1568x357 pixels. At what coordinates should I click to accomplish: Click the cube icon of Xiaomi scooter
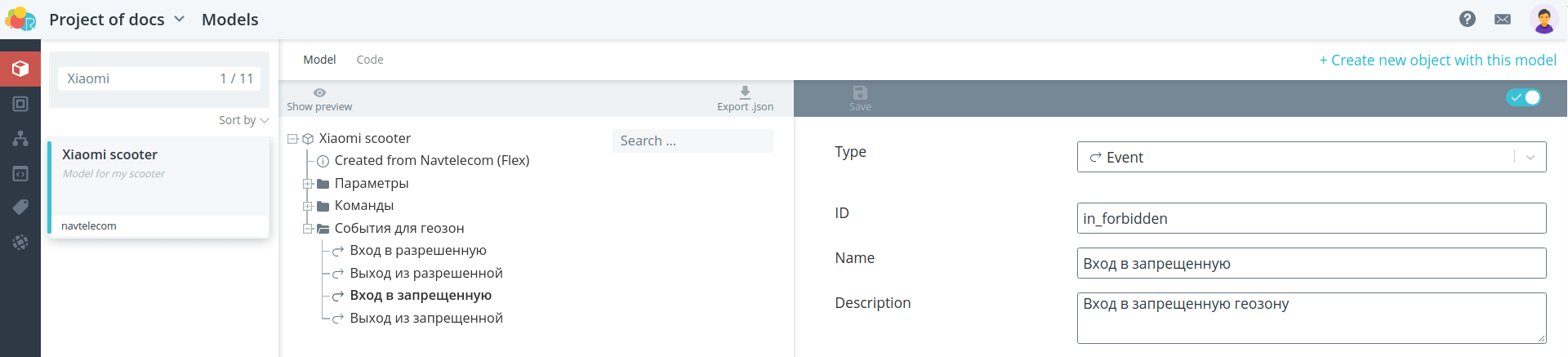[308, 139]
